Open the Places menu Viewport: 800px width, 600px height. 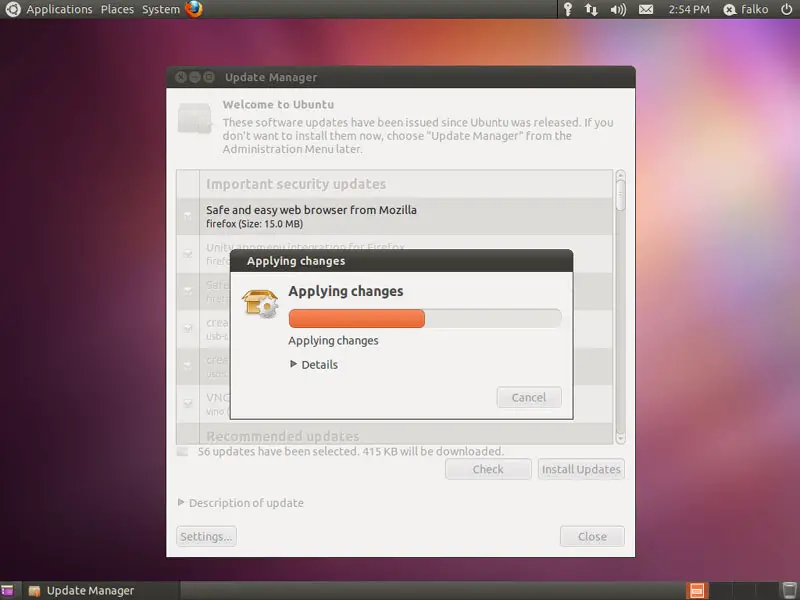pos(117,9)
